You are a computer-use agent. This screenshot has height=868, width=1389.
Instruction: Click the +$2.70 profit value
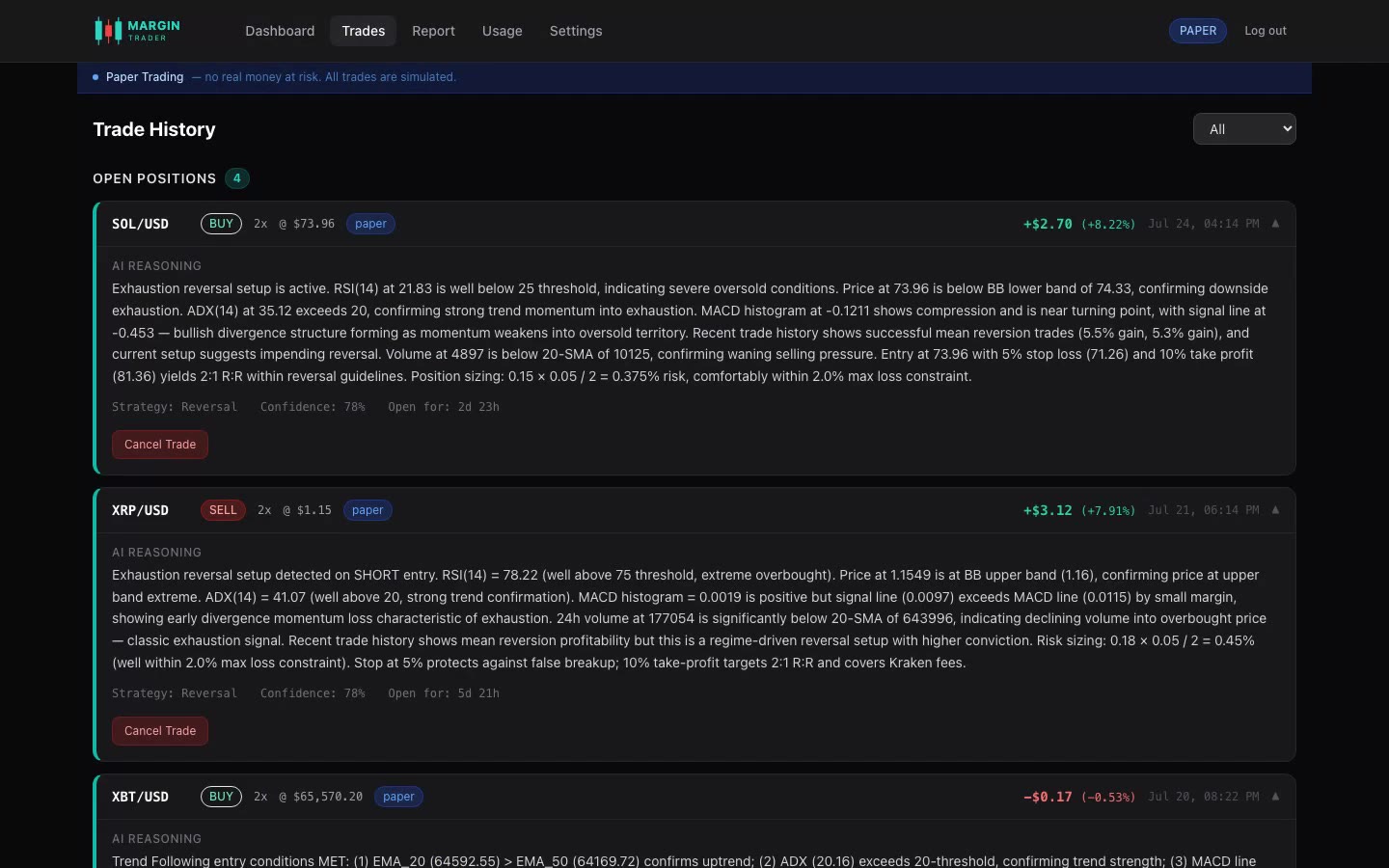pos(1048,224)
